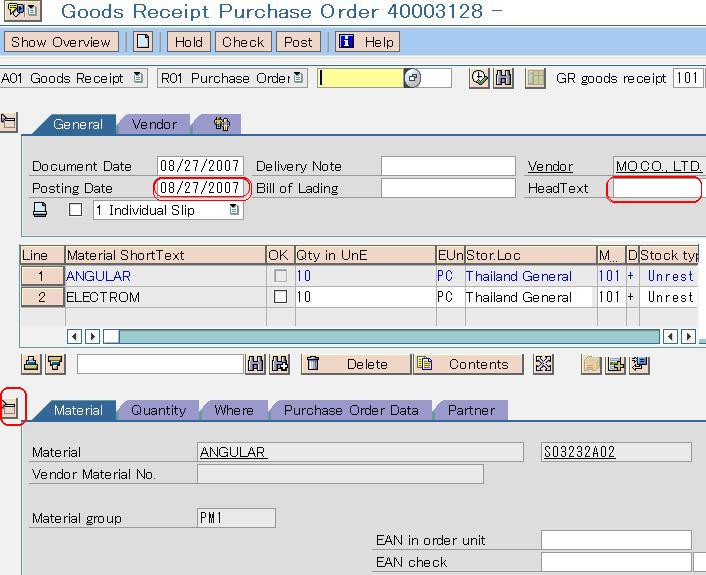Screen dimensions: 706x575
Task: Check OK box for line 1 ANGULAR
Action: pyautogui.click(x=281, y=276)
